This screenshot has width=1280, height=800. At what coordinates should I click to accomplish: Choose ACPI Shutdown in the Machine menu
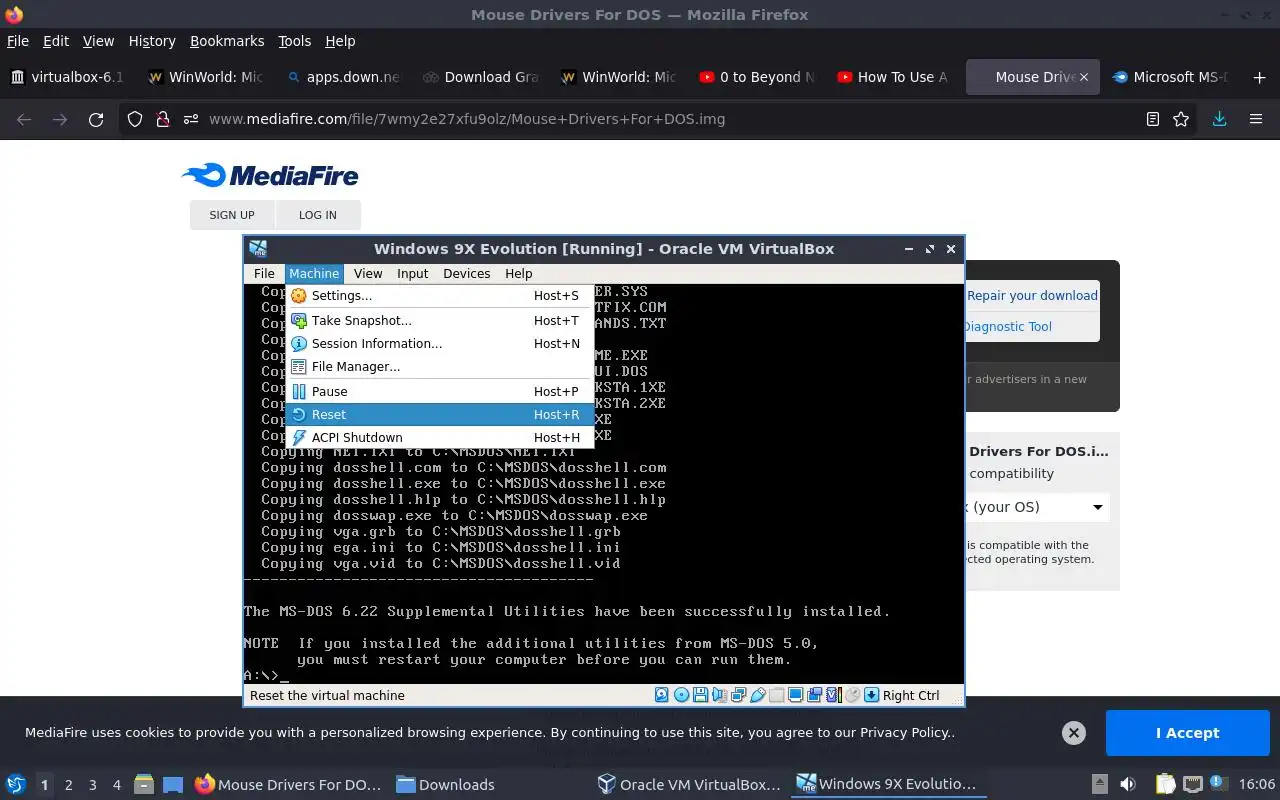pyautogui.click(x=439, y=437)
